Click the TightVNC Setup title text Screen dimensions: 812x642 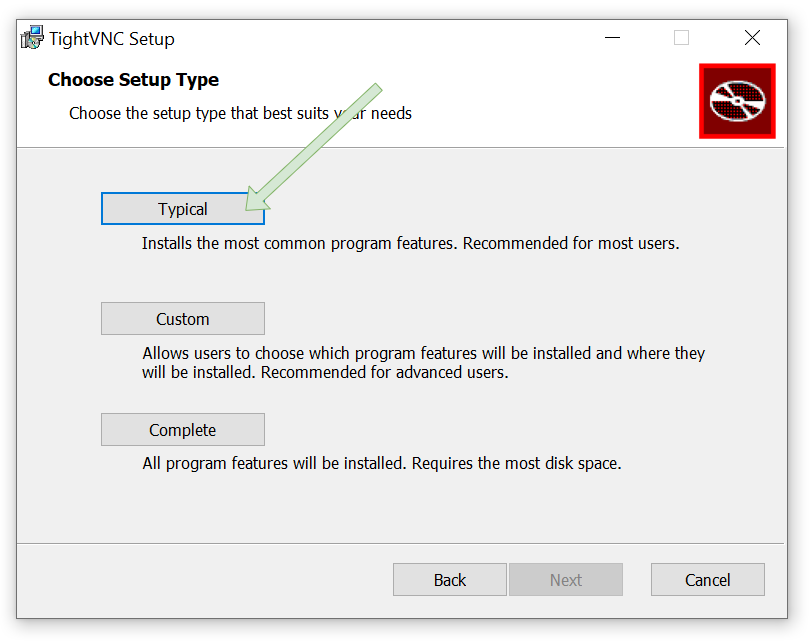(x=110, y=38)
